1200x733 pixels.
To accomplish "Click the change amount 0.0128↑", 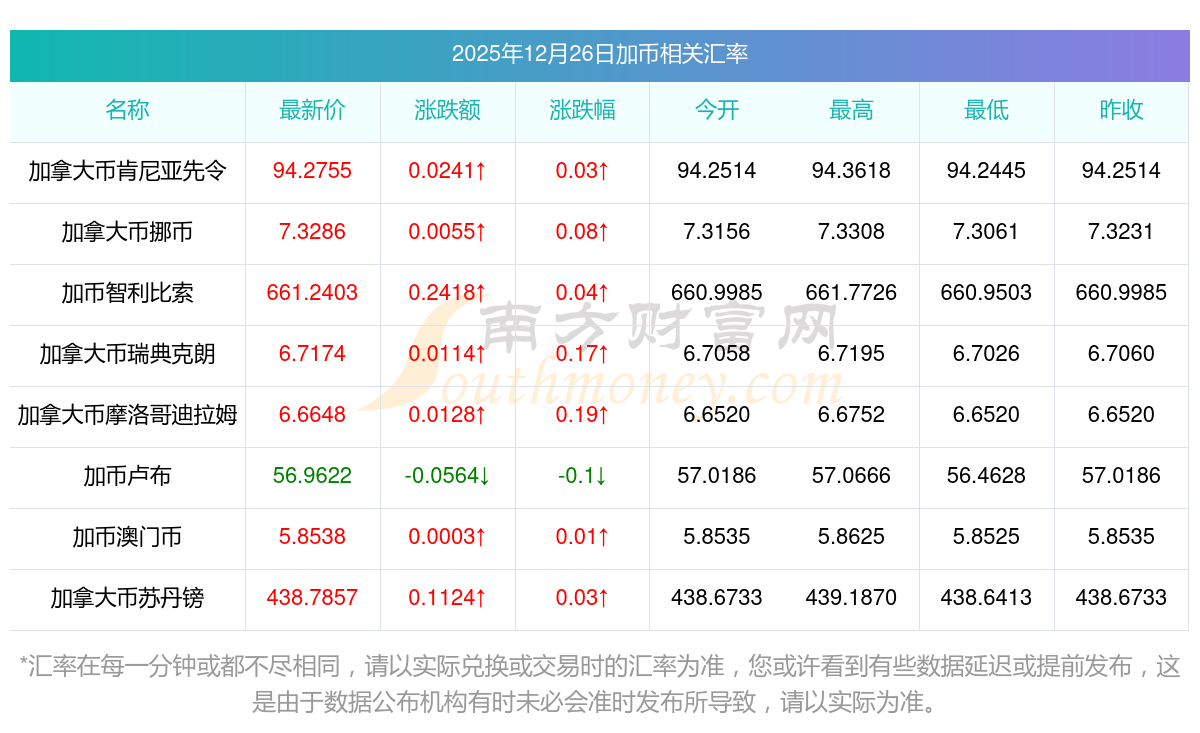I will click(x=447, y=415).
